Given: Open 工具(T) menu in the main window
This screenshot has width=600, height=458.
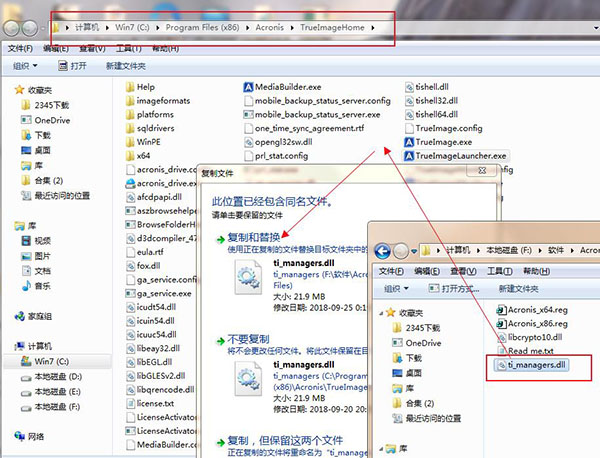Looking at the screenshot, I should coord(129,49).
